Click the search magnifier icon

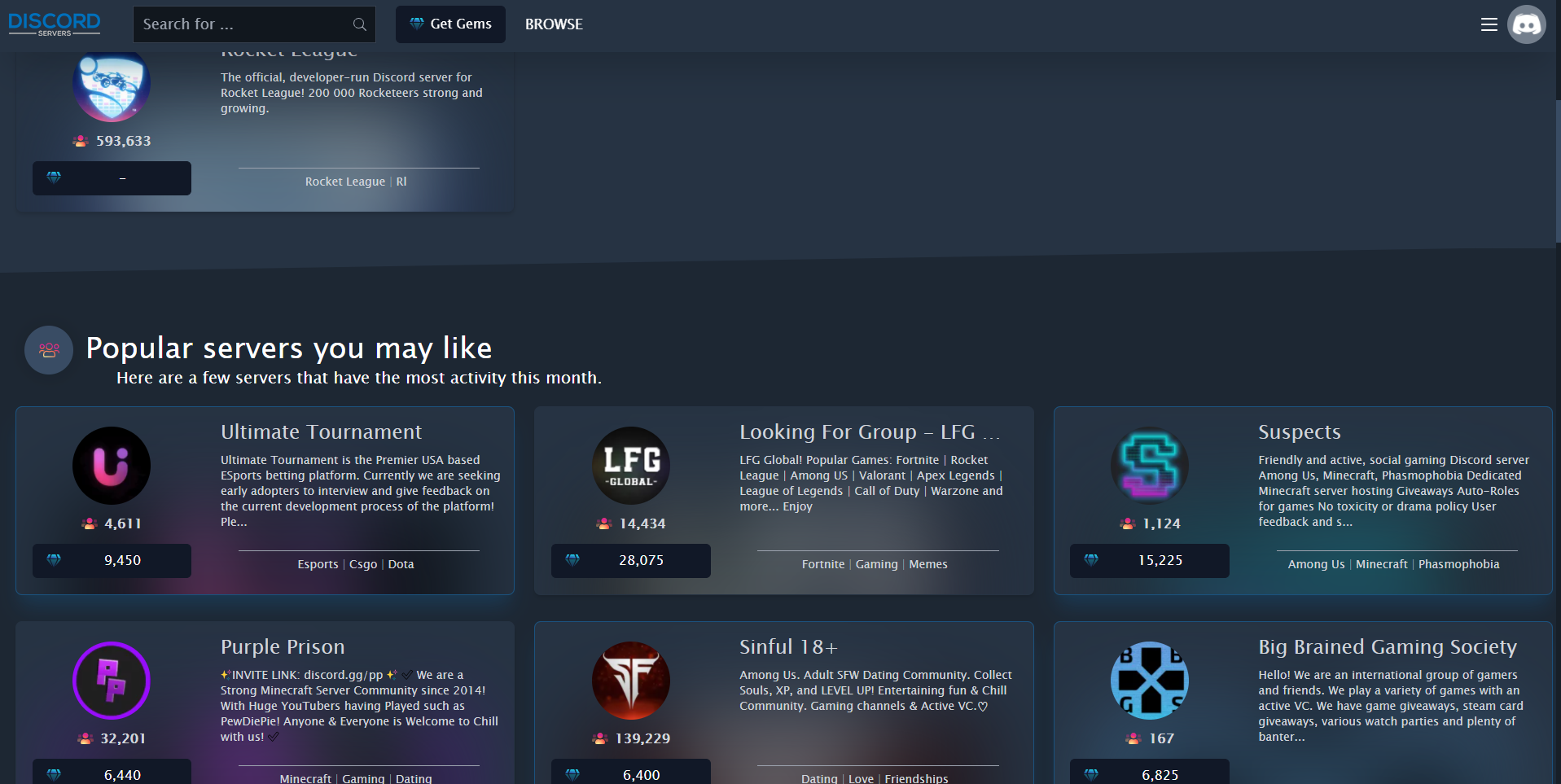[x=359, y=24]
